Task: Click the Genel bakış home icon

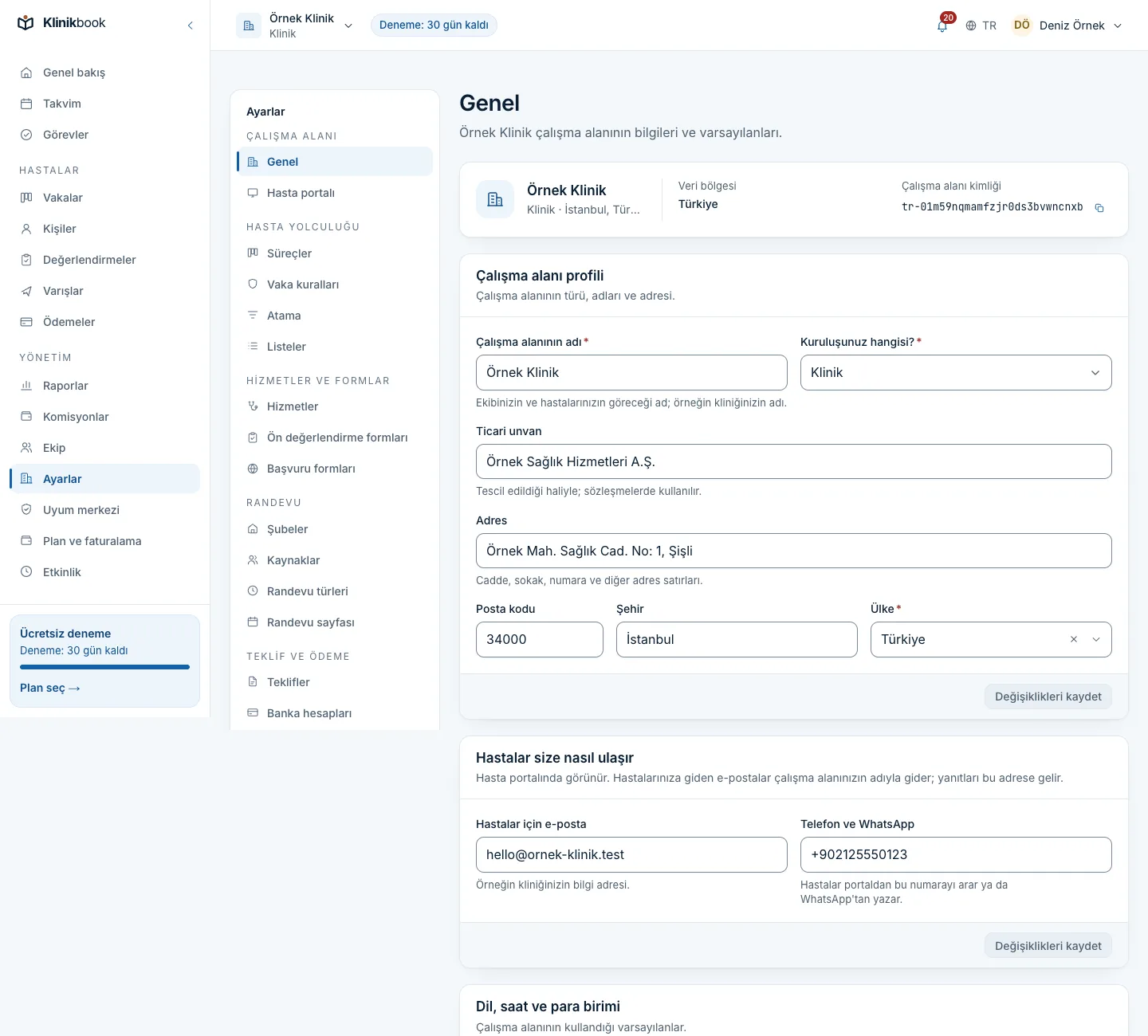Action: point(26,73)
